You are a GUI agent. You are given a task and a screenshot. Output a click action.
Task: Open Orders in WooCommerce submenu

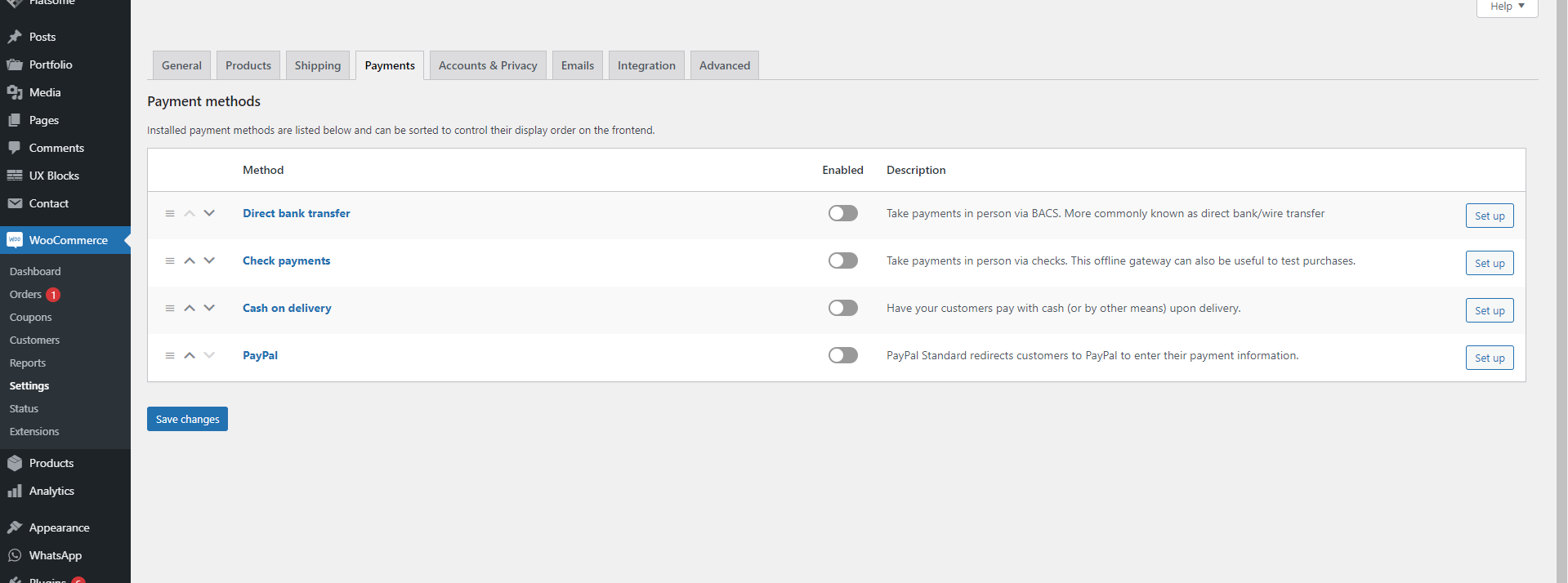pos(25,294)
